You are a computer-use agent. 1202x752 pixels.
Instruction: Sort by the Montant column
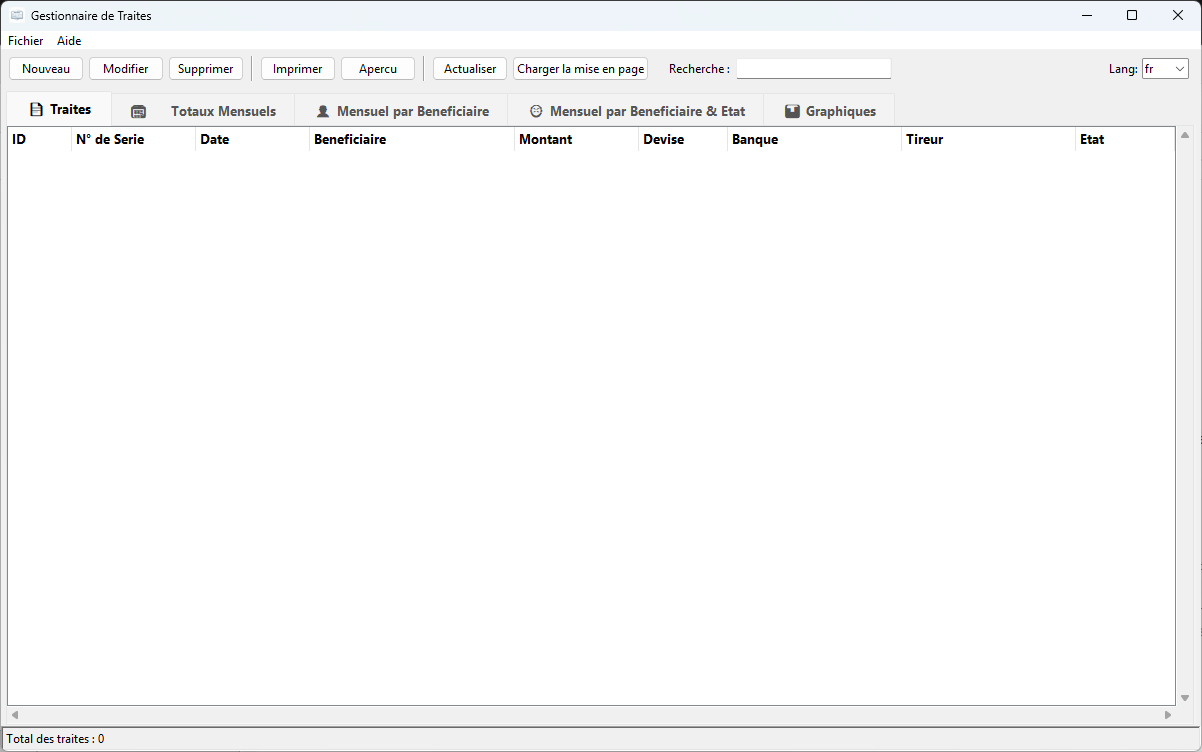coord(577,139)
